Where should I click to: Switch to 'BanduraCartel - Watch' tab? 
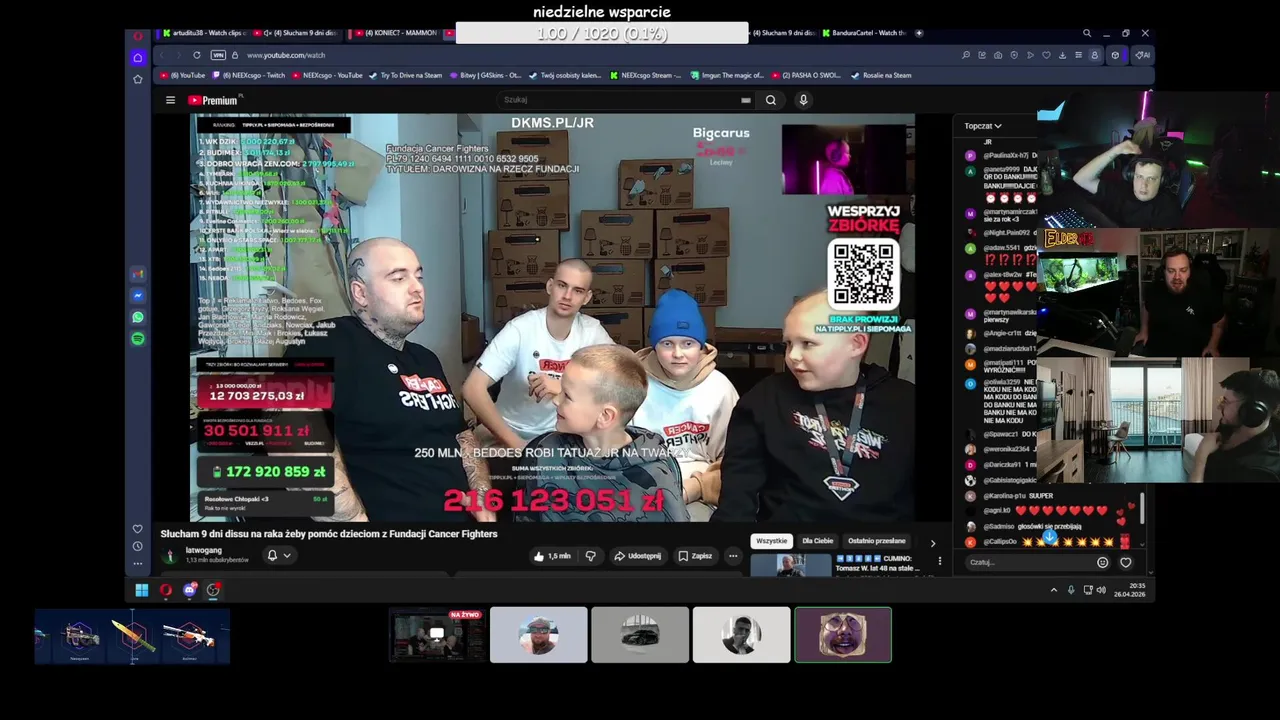[864, 33]
